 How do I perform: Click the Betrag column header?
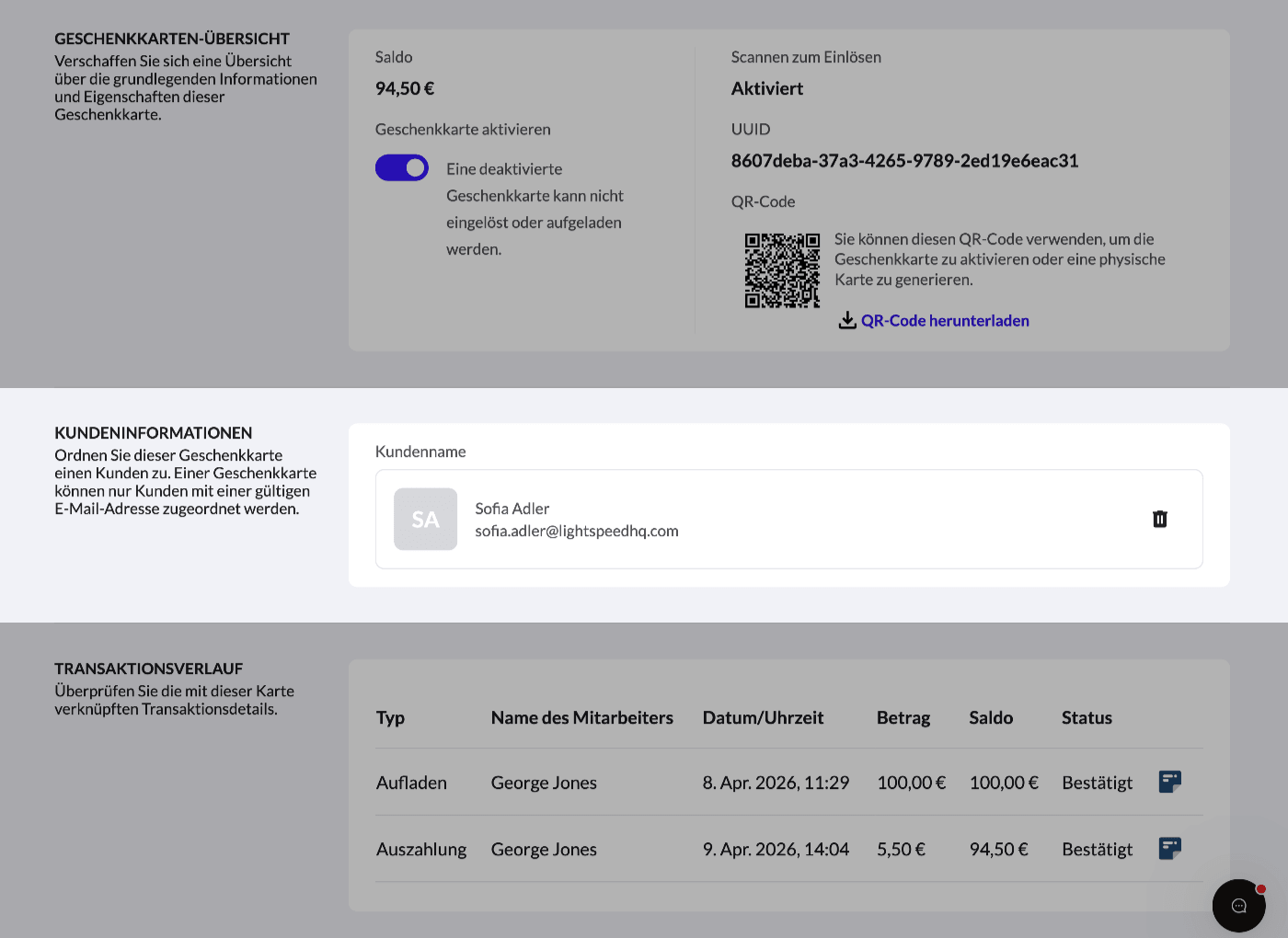point(903,718)
